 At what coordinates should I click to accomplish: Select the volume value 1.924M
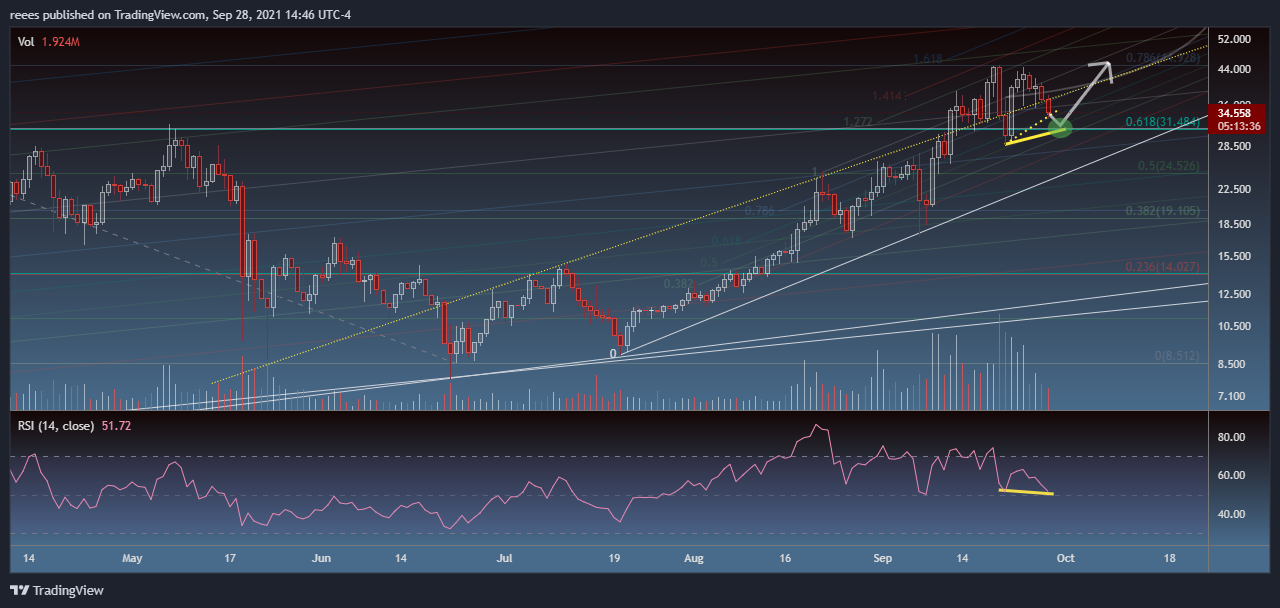[x=61, y=42]
